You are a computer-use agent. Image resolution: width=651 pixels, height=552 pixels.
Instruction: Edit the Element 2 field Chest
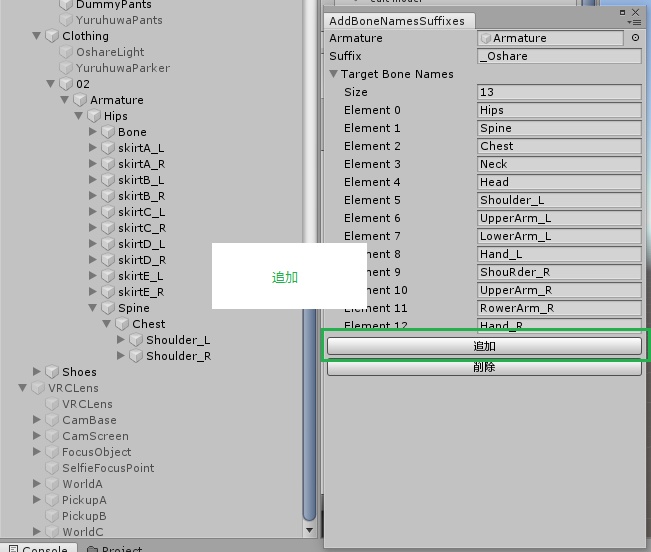click(x=559, y=146)
